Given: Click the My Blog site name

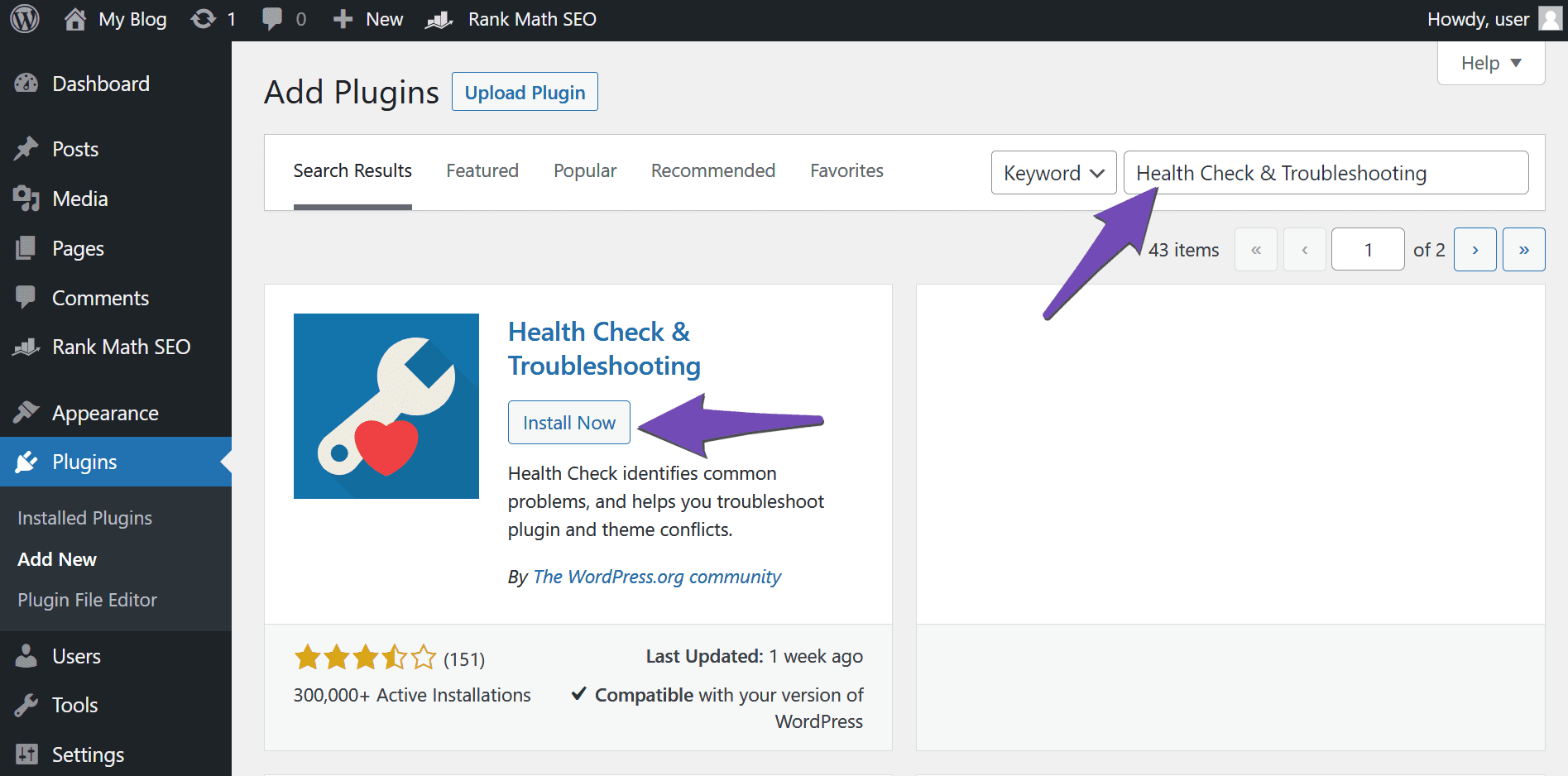Looking at the screenshot, I should click(132, 19).
